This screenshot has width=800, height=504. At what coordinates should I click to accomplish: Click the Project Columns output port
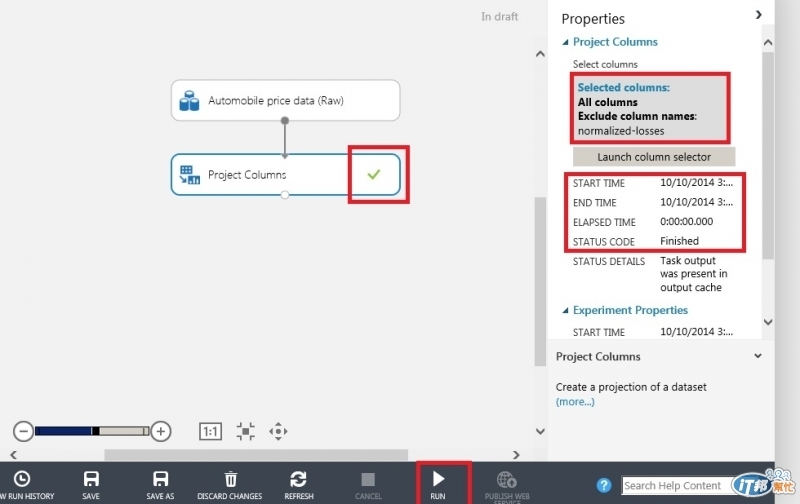(x=285, y=195)
